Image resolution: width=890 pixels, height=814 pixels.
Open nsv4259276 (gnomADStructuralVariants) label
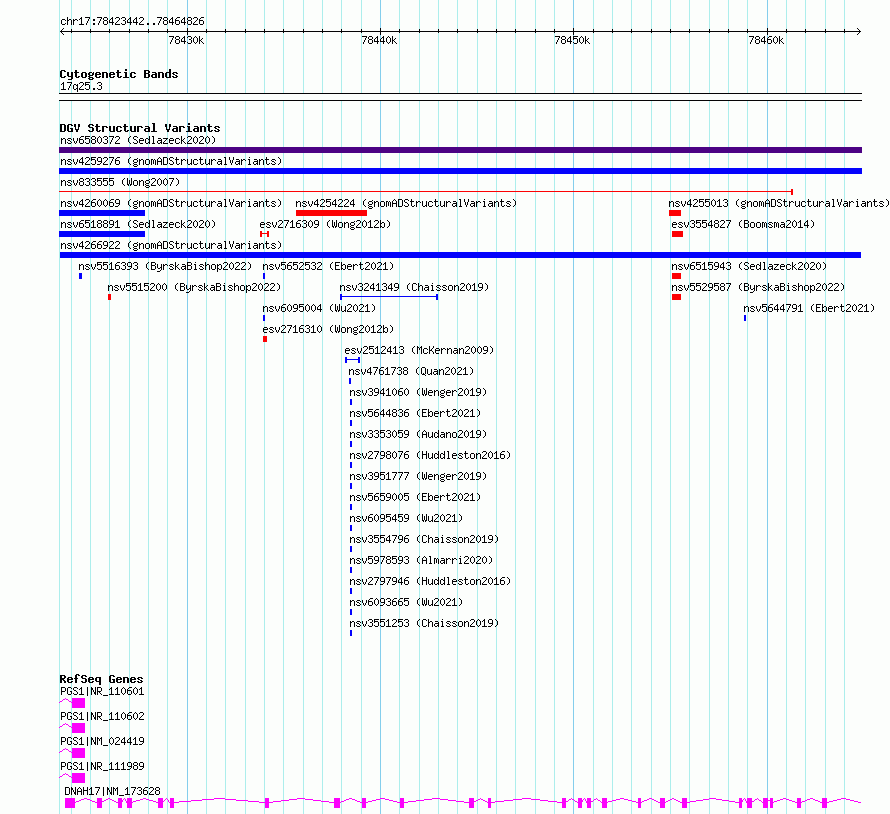click(171, 161)
